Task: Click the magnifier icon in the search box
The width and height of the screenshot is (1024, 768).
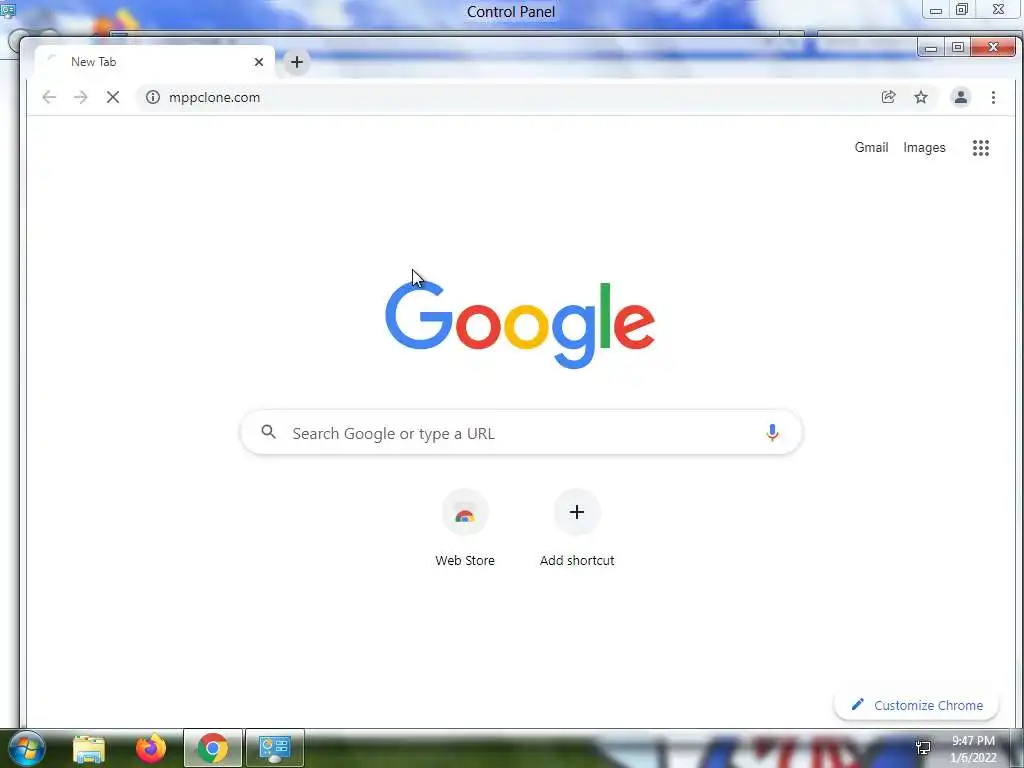Action: [x=268, y=432]
